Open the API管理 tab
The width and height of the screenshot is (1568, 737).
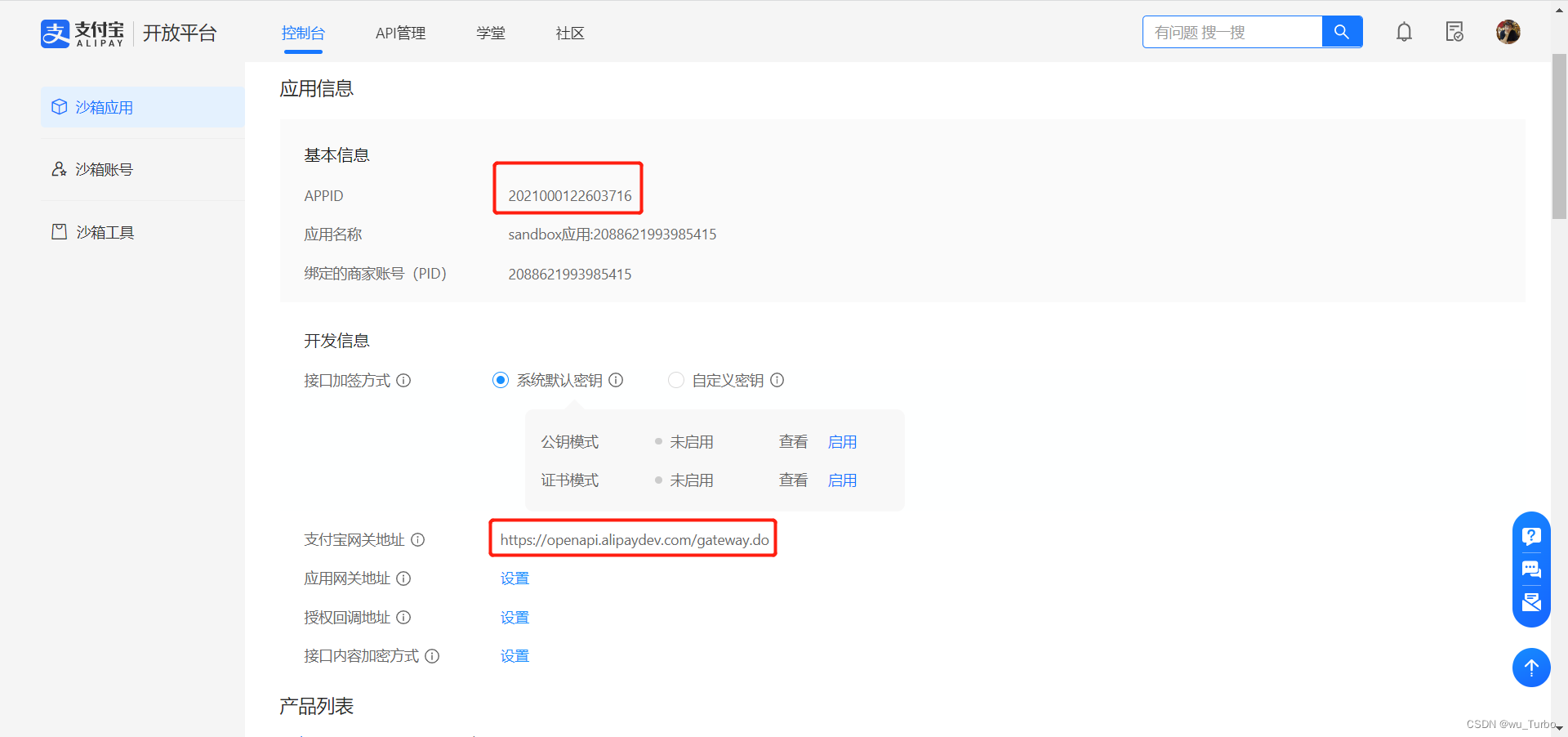click(400, 33)
